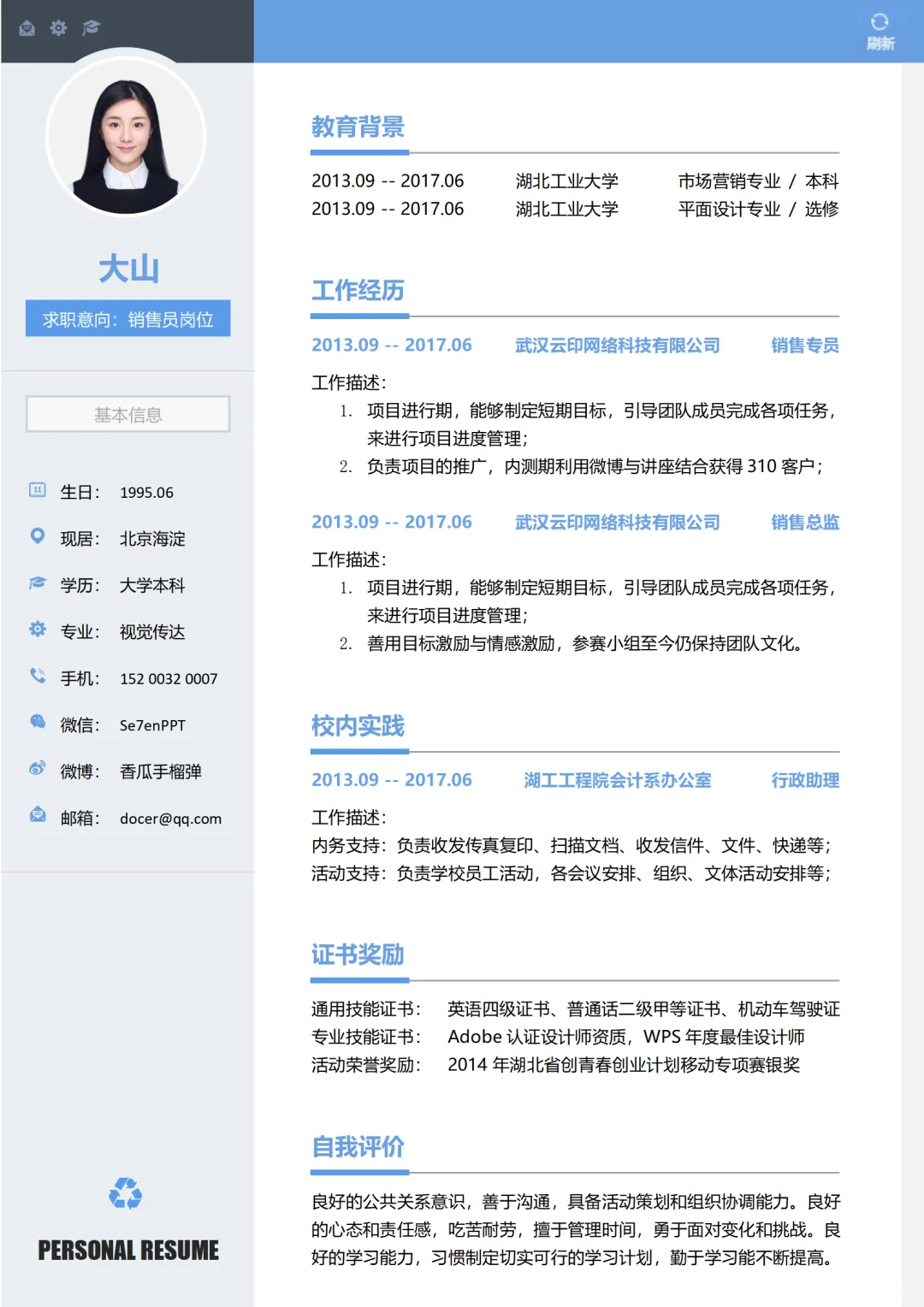
Task: Open the 教育背景 section heading
Action: click(x=359, y=127)
